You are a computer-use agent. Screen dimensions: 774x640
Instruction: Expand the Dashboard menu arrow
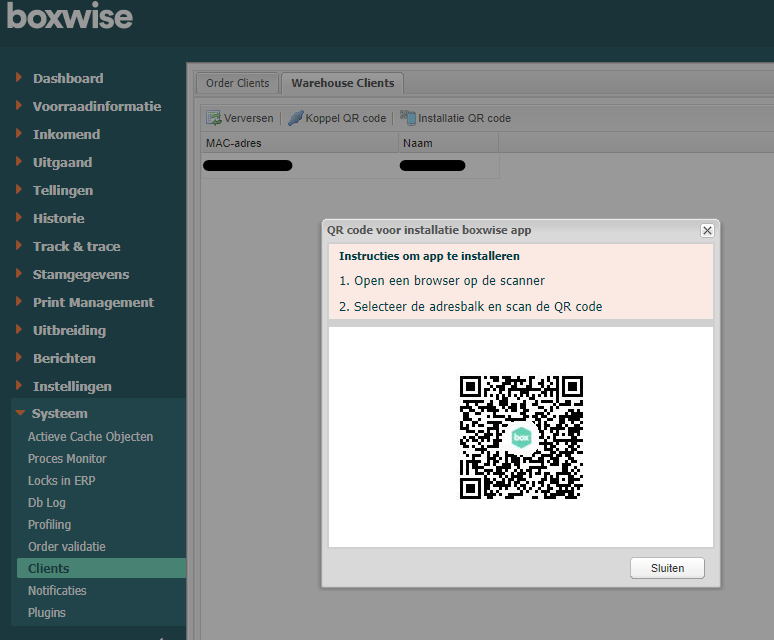[x=19, y=78]
